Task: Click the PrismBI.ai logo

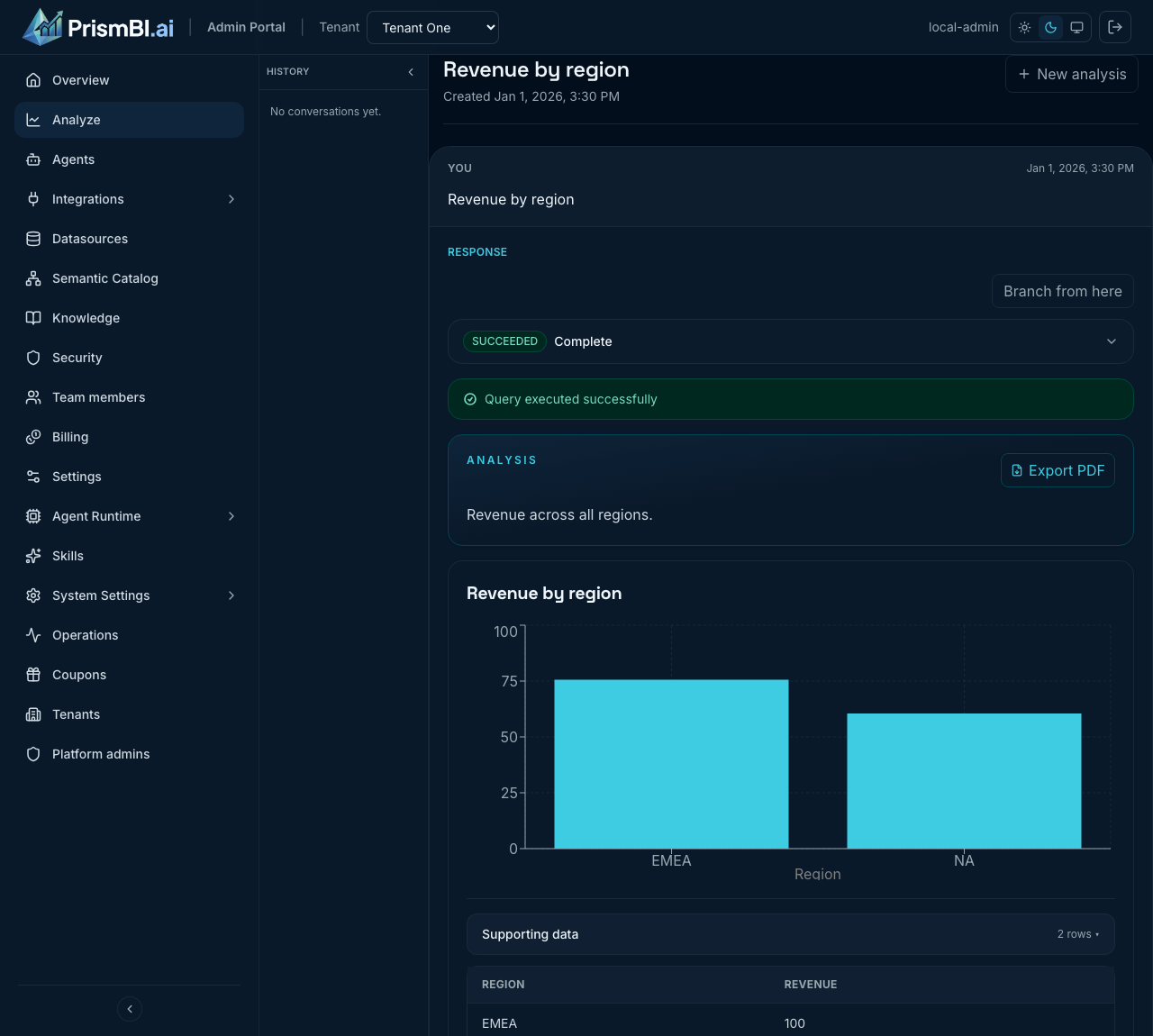Action: point(98,27)
